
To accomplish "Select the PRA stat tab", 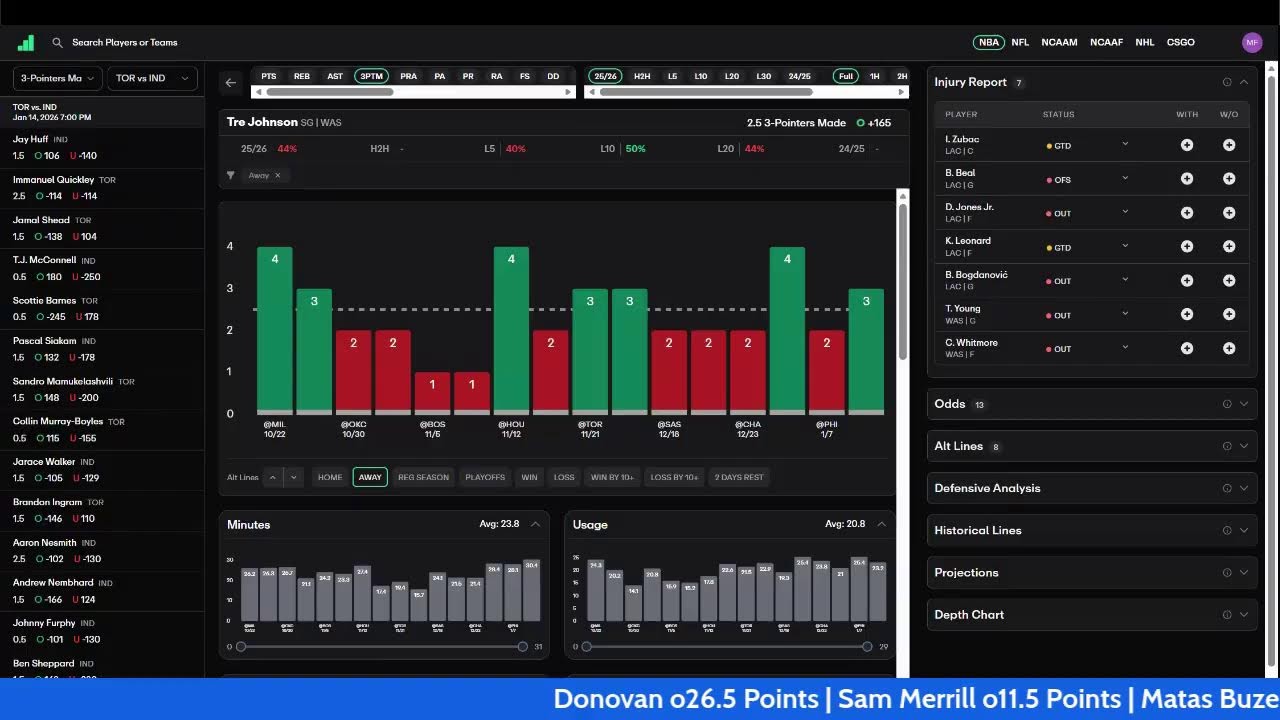I will [408, 76].
